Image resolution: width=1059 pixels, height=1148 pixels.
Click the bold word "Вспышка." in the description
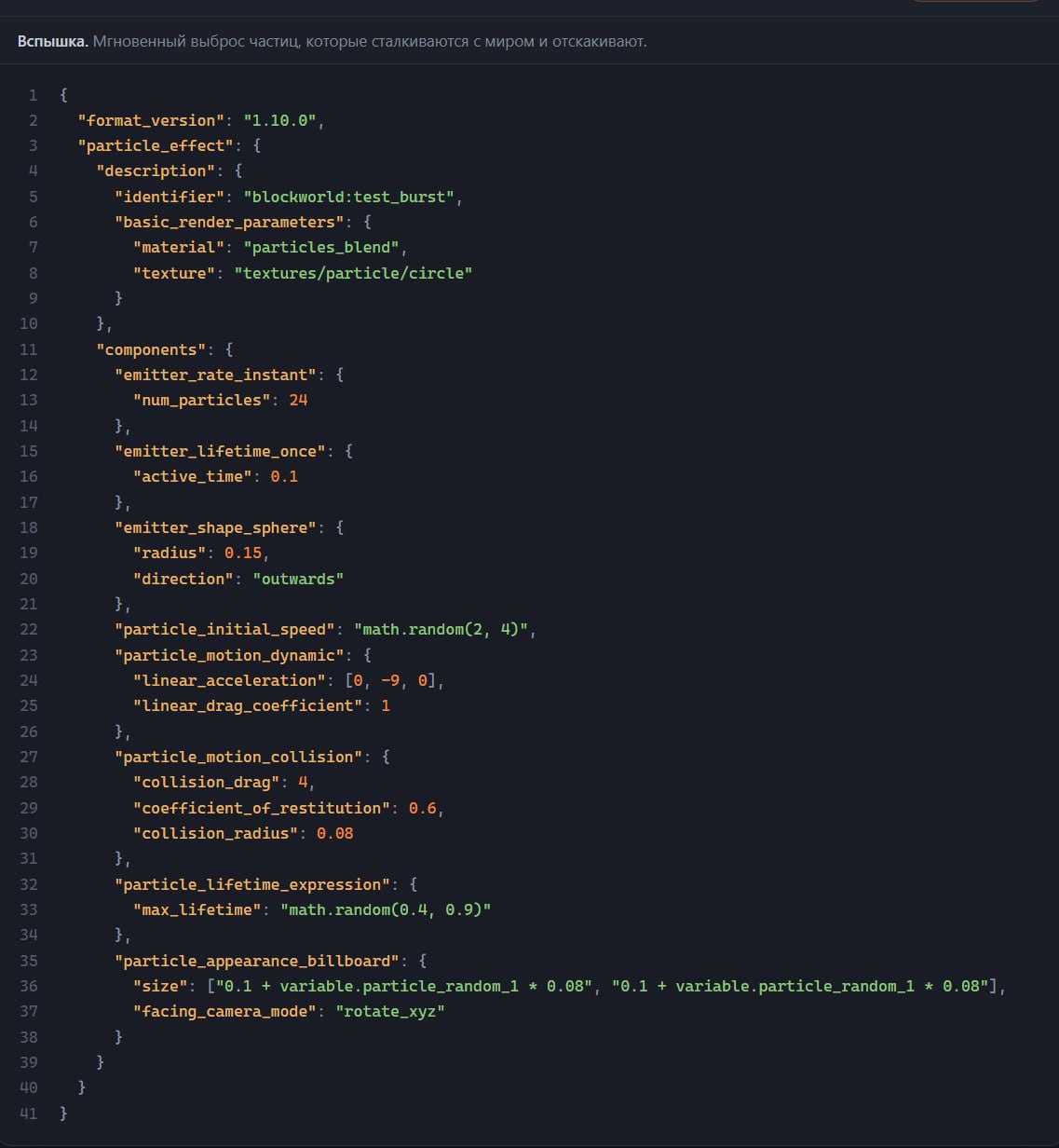pyautogui.click(x=53, y=42)
